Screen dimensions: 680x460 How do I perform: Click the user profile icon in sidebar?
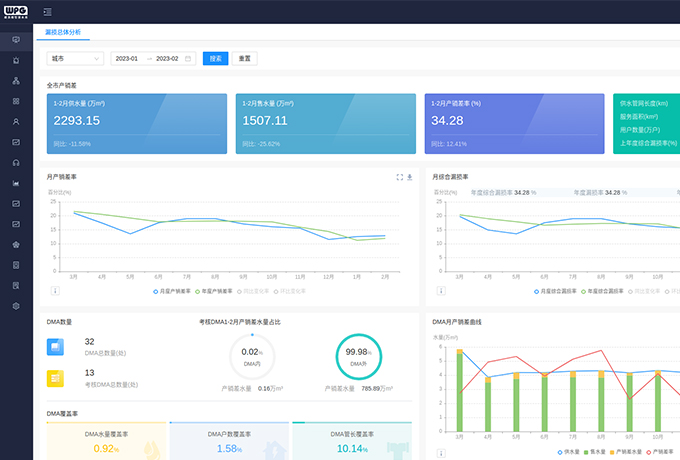(16, 121)
